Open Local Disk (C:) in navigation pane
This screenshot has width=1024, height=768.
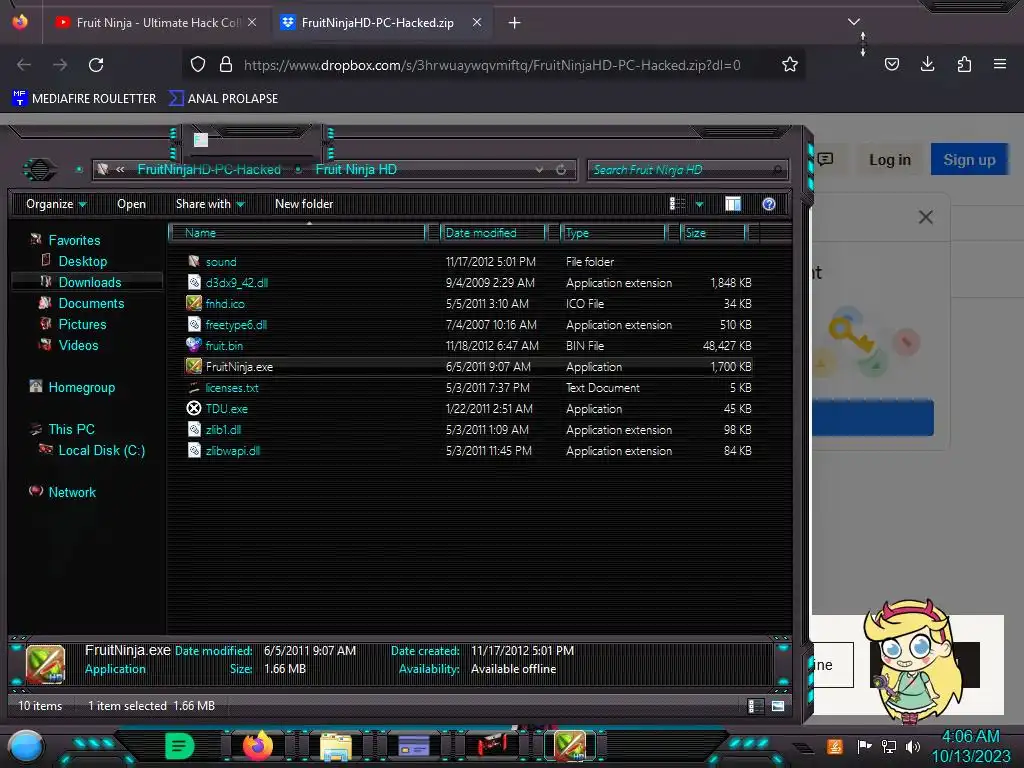102,450
